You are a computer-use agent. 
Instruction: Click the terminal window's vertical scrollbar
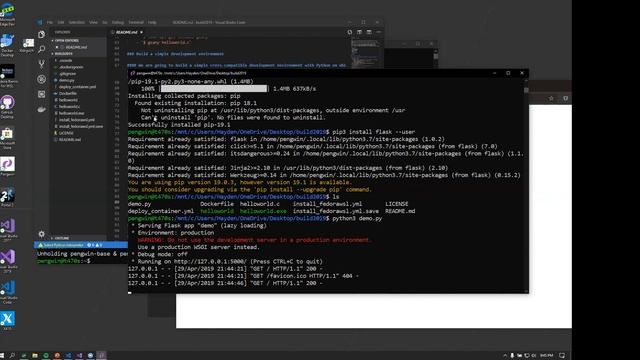[x=526, y=185]
